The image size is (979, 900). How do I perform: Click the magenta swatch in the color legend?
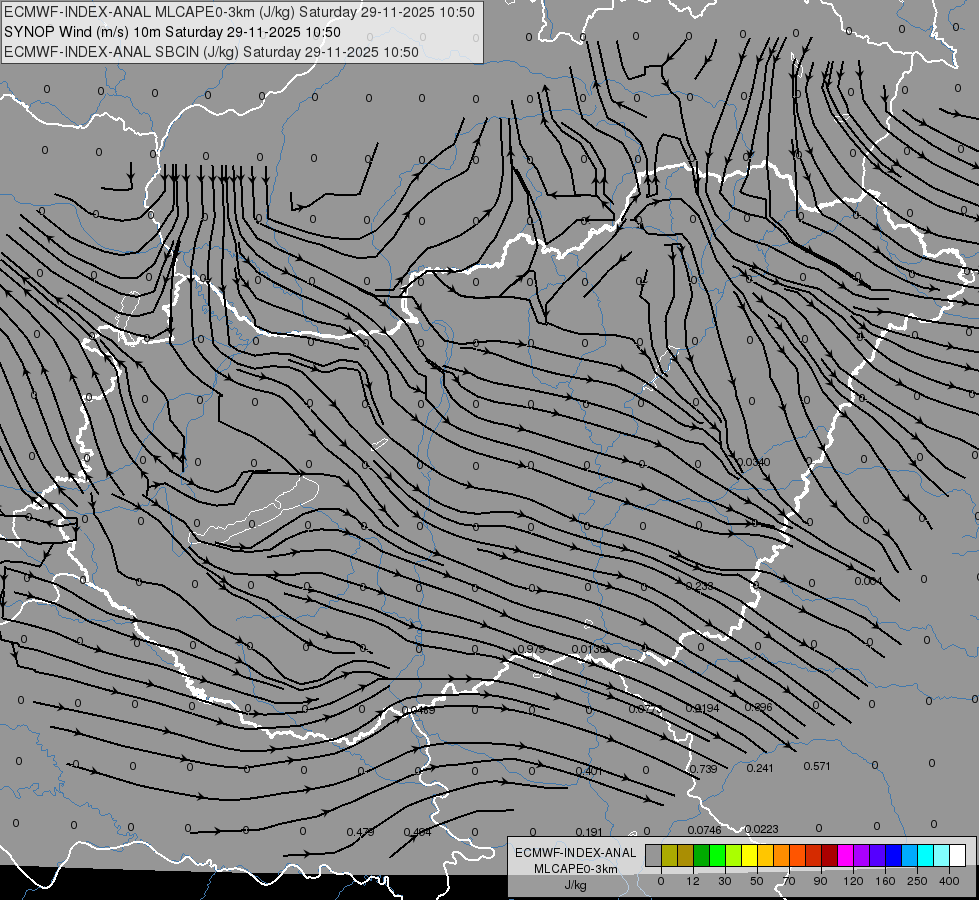(x=845, y=855)
